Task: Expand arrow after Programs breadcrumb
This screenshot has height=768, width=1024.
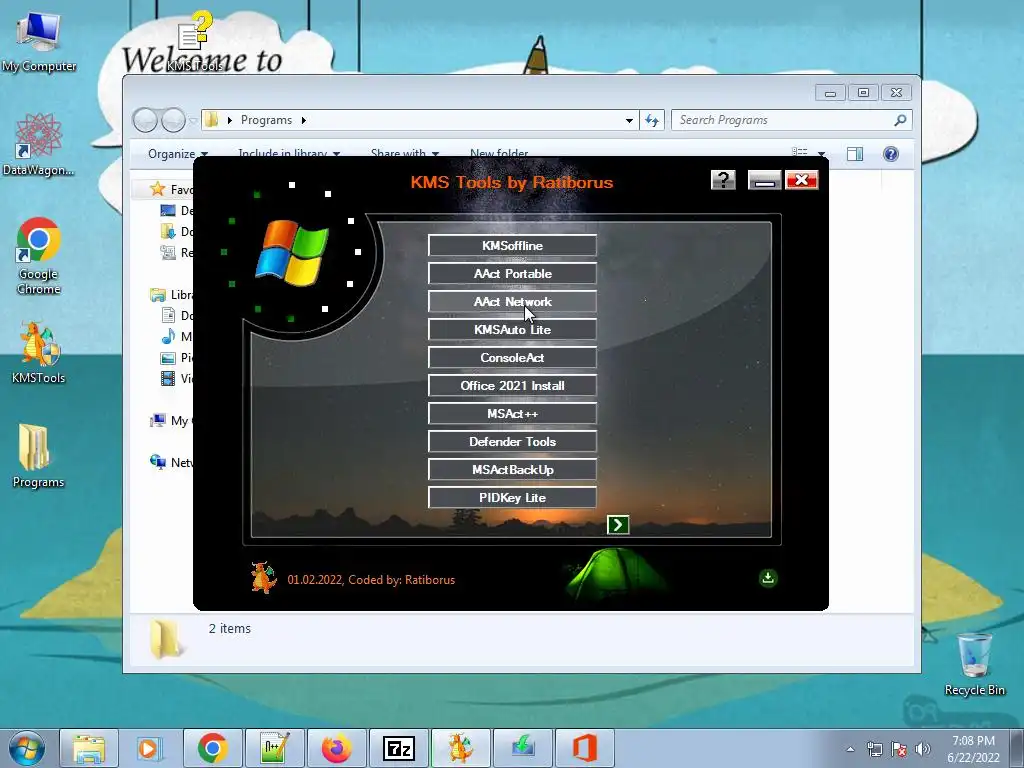Action: click(x=304, y=120)
